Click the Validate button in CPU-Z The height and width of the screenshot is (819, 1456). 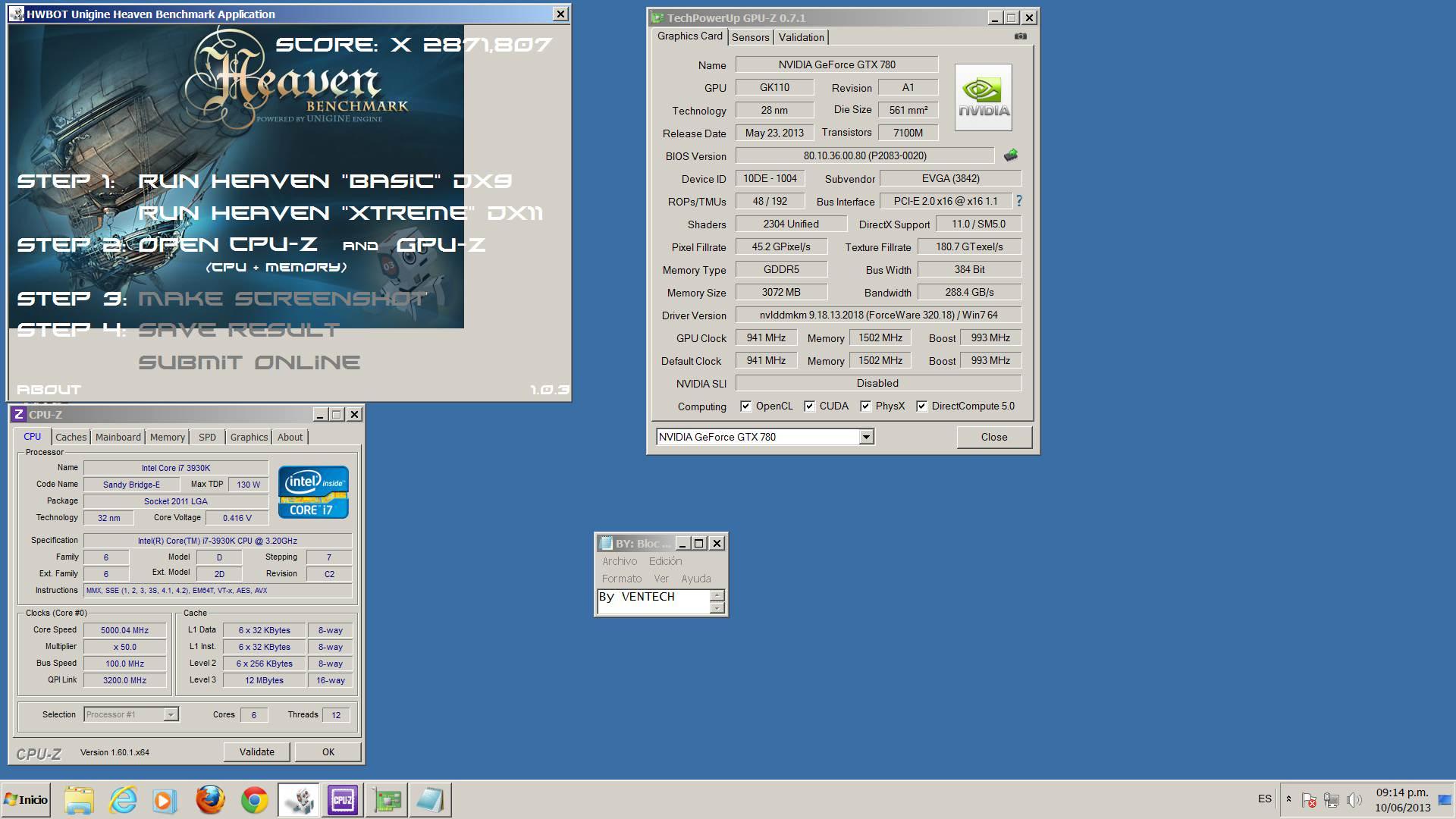point(257,752)
